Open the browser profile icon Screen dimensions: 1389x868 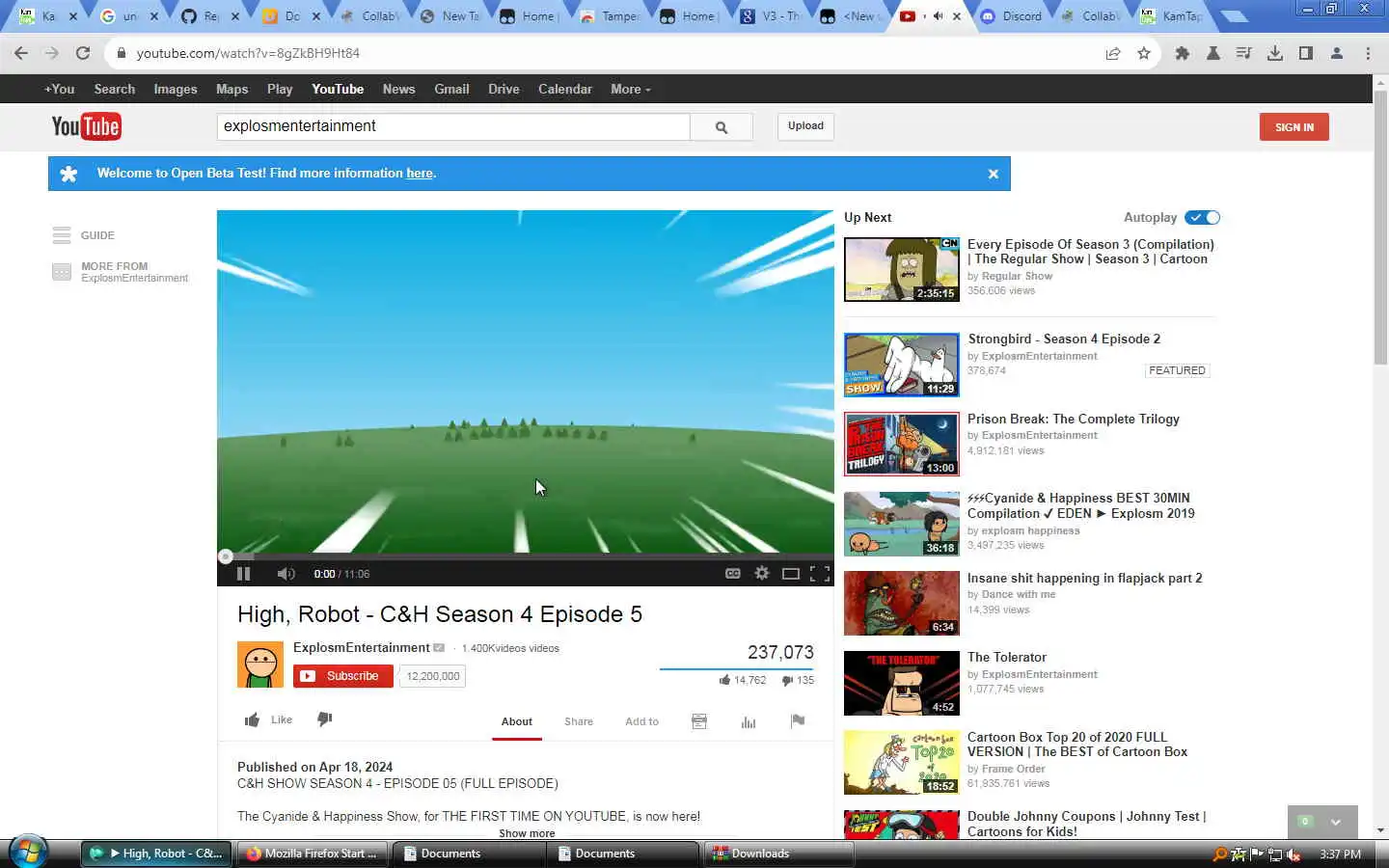coord(1337,53)
